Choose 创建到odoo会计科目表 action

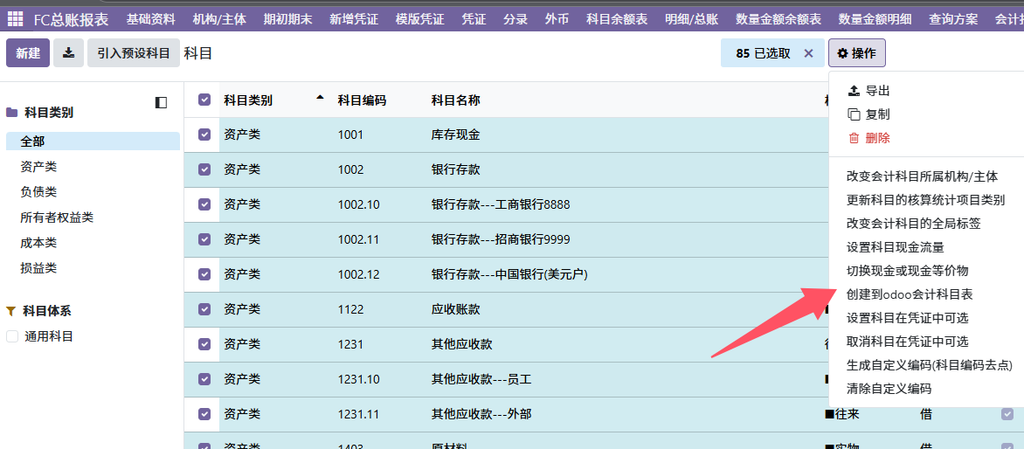pyautogui.click(x=910, y=294)
